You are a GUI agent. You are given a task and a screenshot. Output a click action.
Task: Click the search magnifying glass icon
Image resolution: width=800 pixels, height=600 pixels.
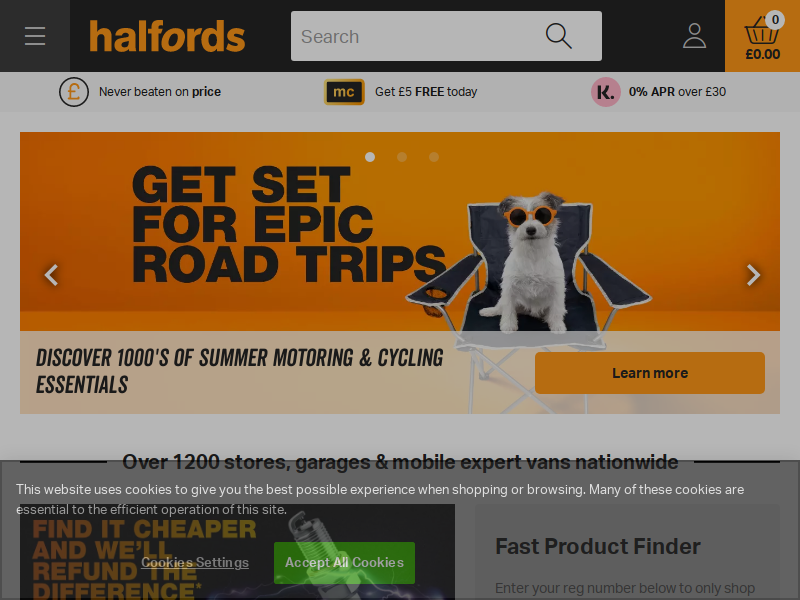pos(558,36)
